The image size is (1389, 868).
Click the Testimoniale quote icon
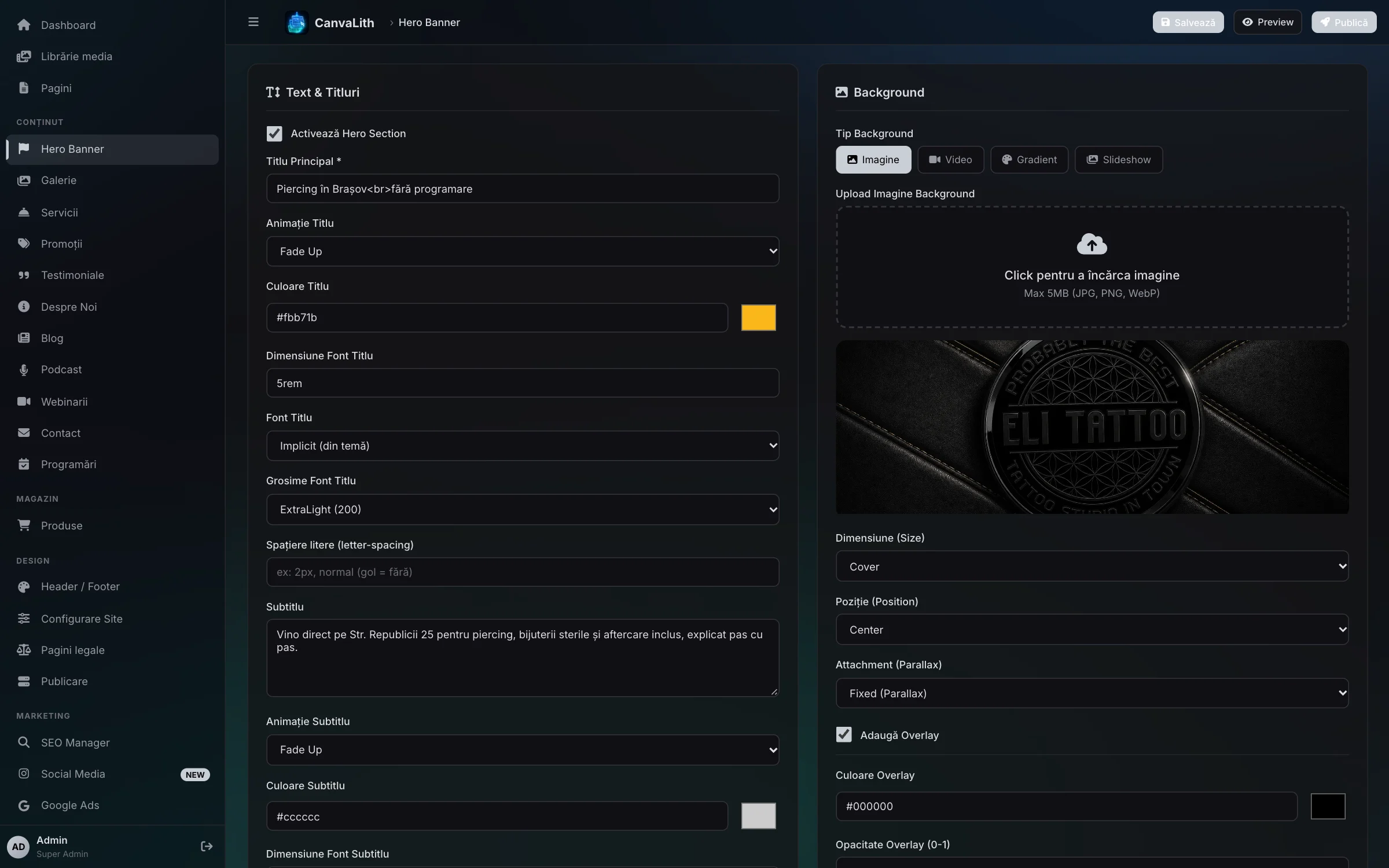click(24, 275)
